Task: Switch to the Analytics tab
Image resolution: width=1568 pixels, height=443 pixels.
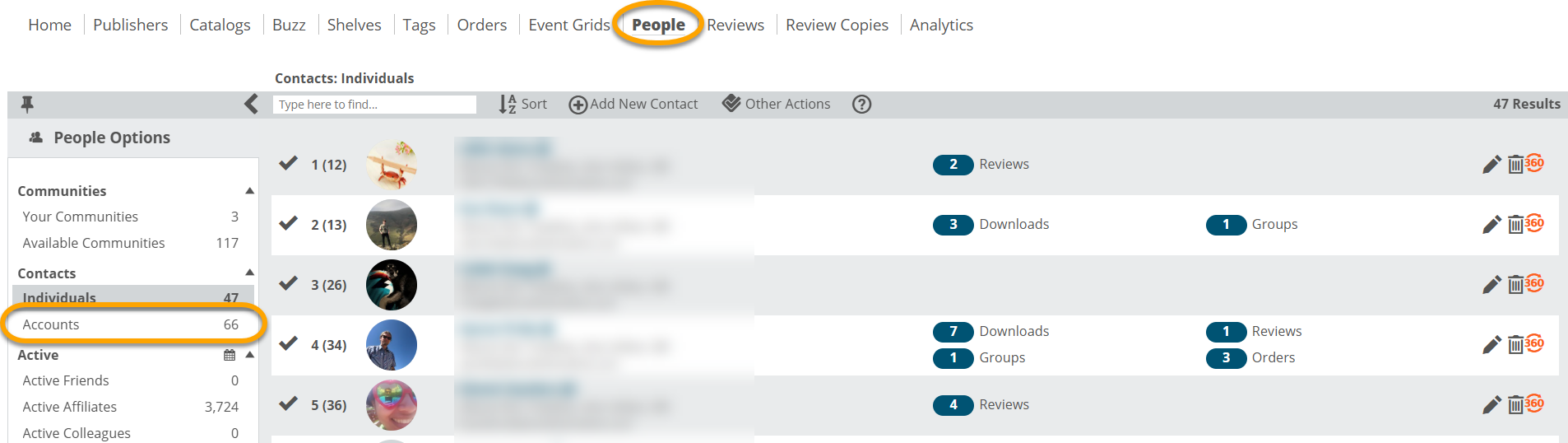Action: click(941, 25)
